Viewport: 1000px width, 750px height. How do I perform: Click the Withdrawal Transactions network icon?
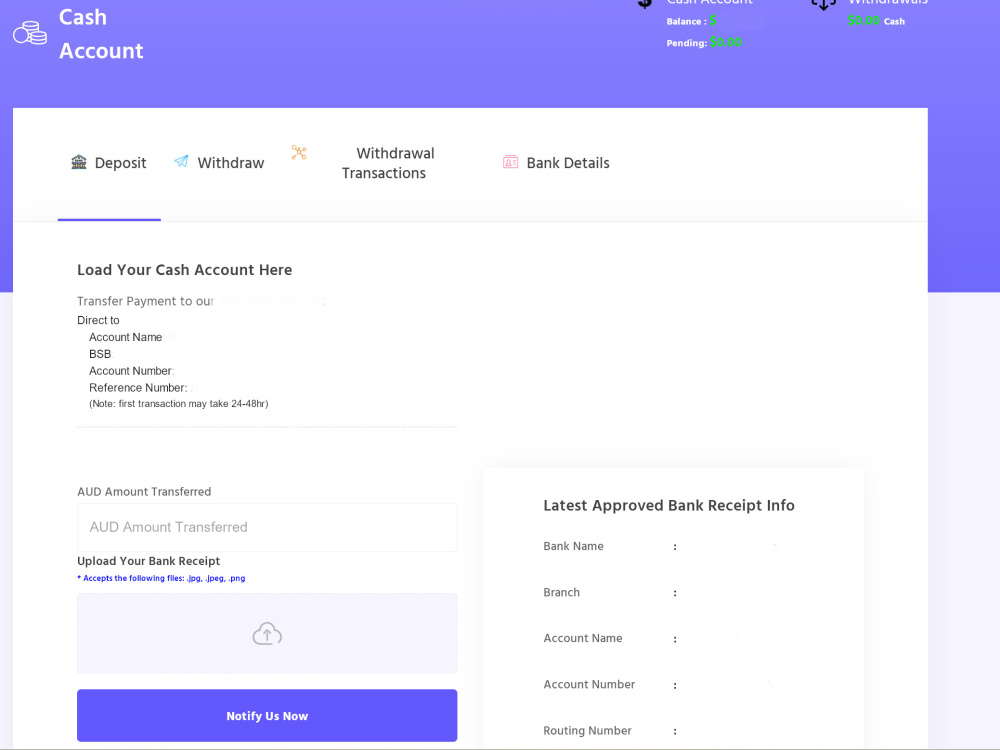[299, 152]
